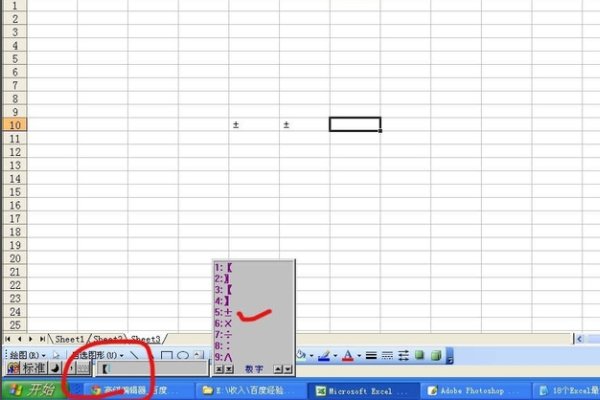Select the Rectangle drawing tool
600x400 pixels.
pyautogui.click(x=167, y=355)
